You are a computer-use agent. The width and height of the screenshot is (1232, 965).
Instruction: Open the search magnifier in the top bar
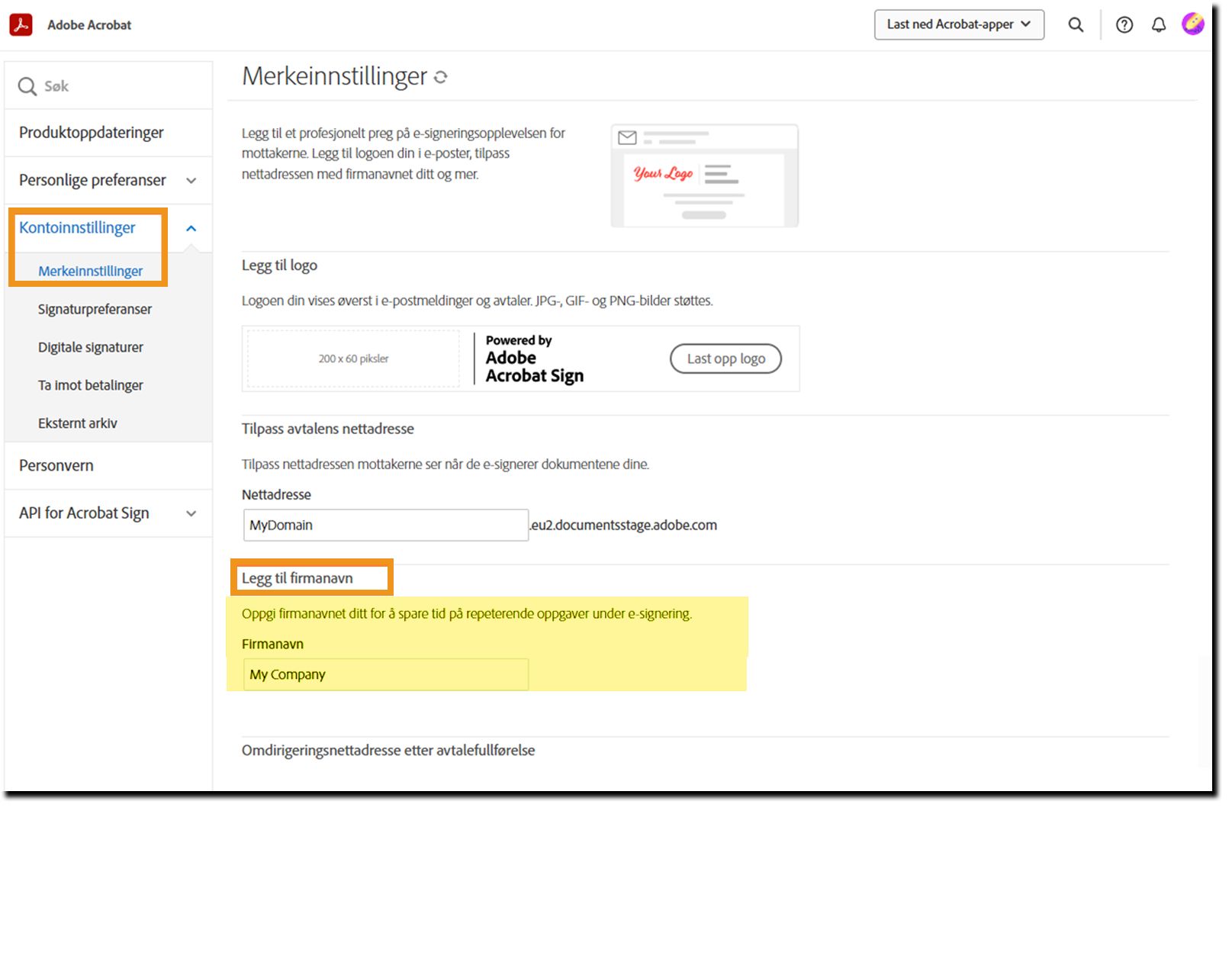pos(1076,24)
